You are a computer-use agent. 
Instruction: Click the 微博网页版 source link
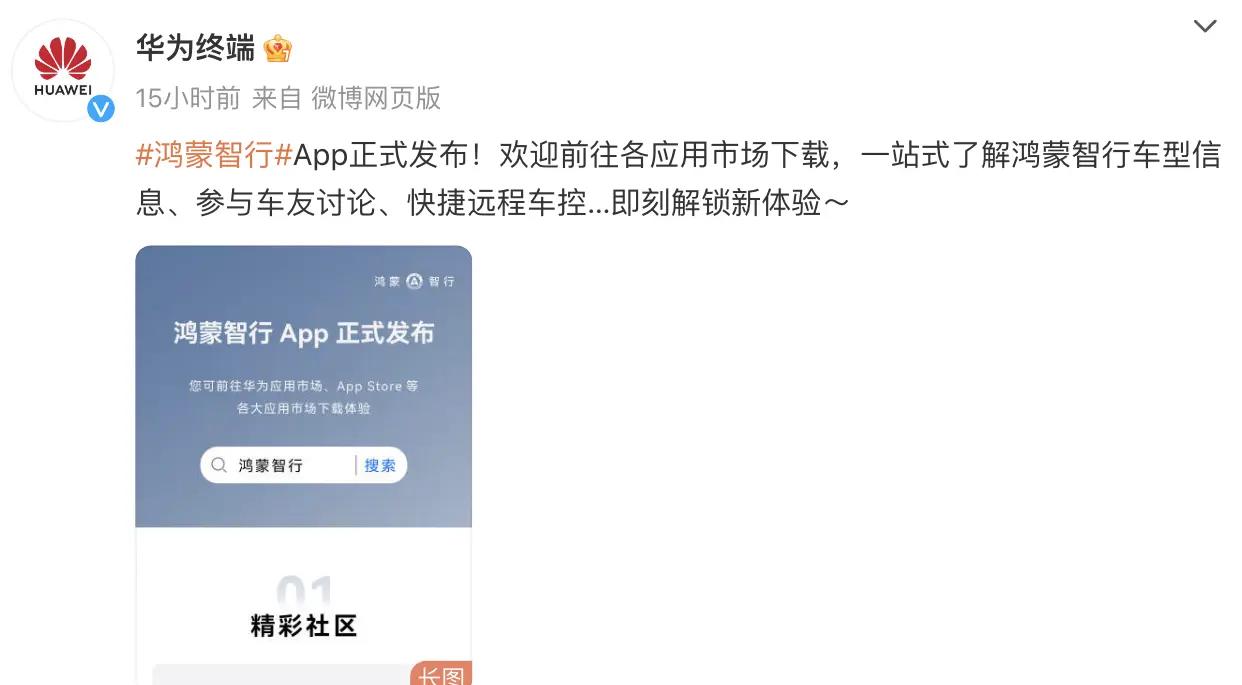coord(376,98)
